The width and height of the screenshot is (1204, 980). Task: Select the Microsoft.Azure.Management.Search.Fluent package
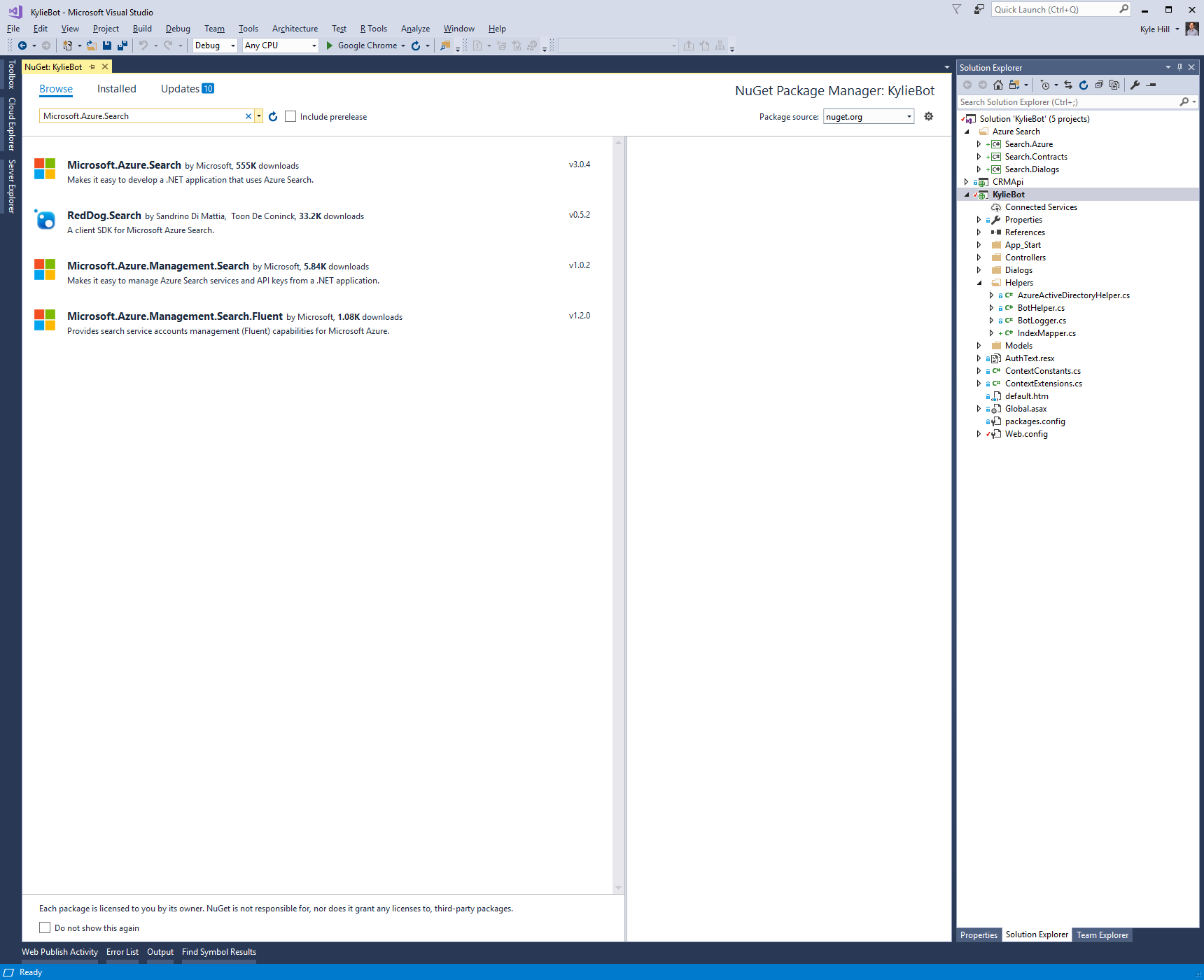click(317, 323)
